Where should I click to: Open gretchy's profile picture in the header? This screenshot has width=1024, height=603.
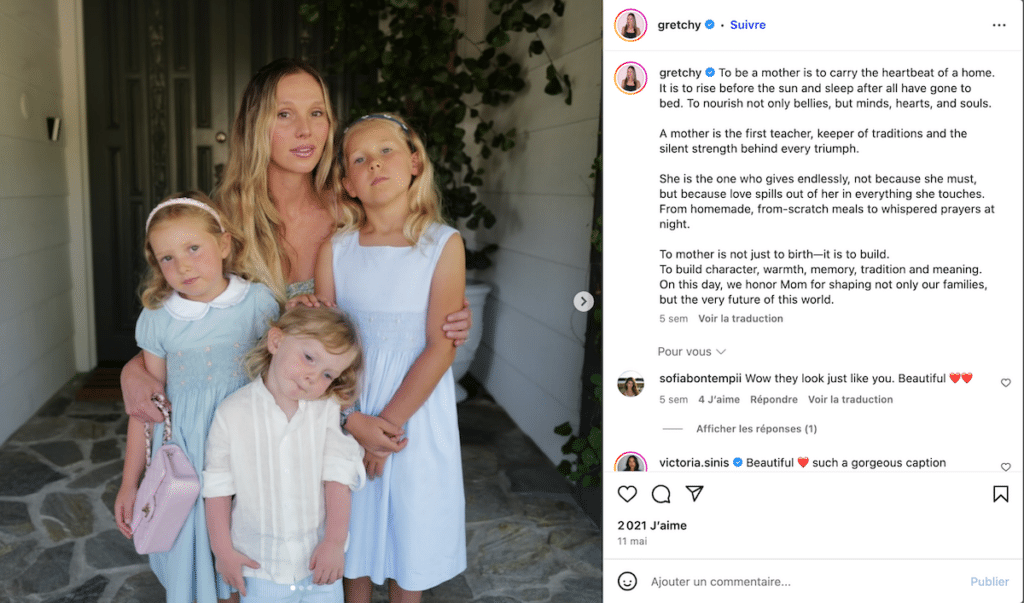[630, 25]
